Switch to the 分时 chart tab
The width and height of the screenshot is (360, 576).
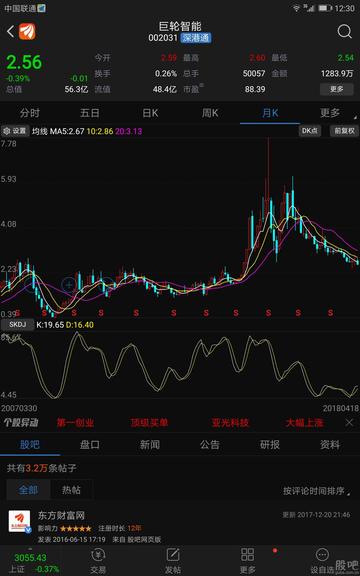point(30,113)
